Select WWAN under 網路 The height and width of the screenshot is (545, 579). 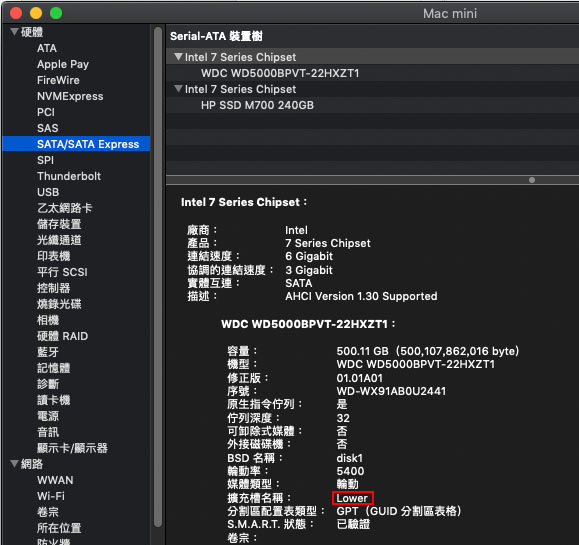coord(55,480)
